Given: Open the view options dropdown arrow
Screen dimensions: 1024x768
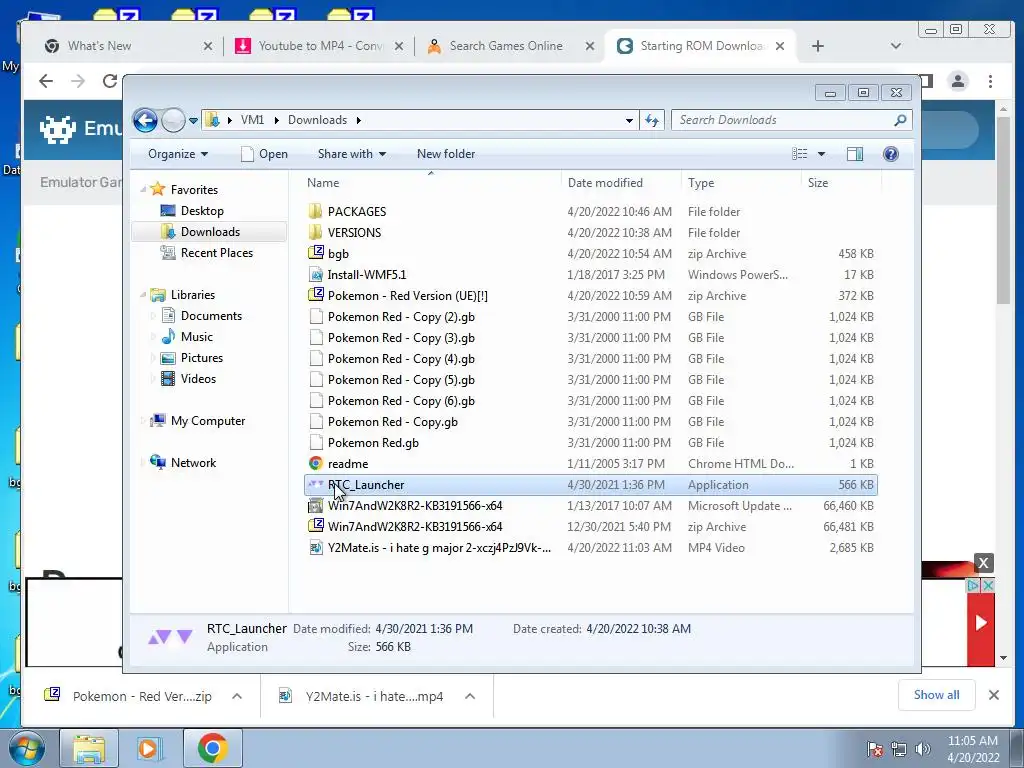Looking at the screenshot, I should (822, 154).
